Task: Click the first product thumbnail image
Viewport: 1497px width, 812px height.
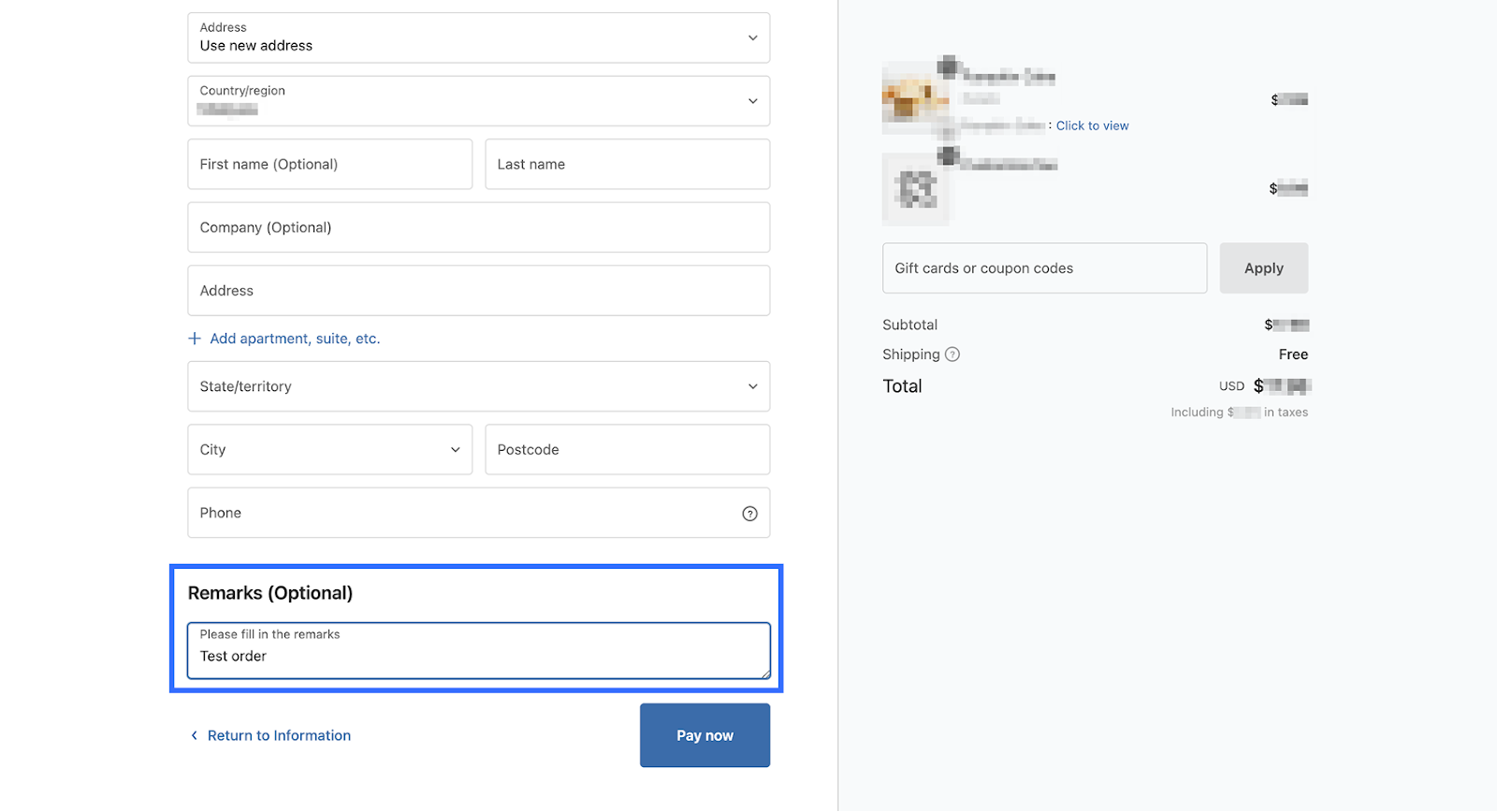Action: click(914, 97)
